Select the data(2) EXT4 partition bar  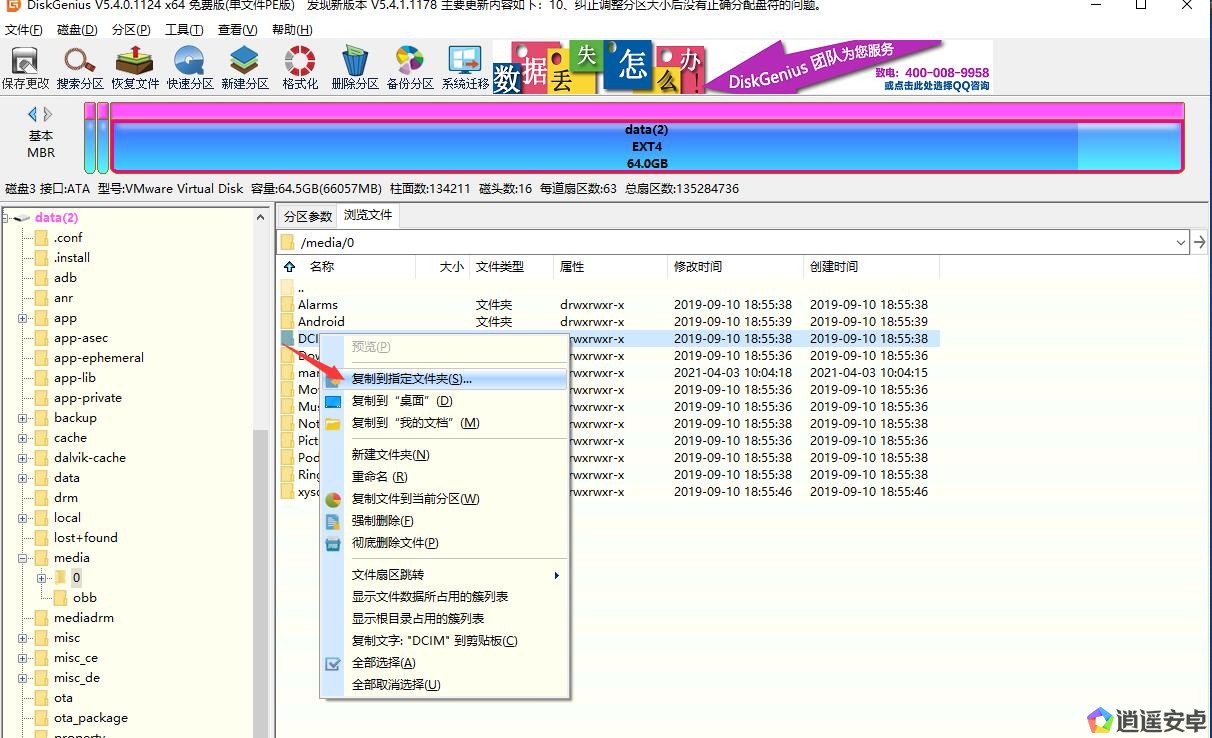[646, 146]
